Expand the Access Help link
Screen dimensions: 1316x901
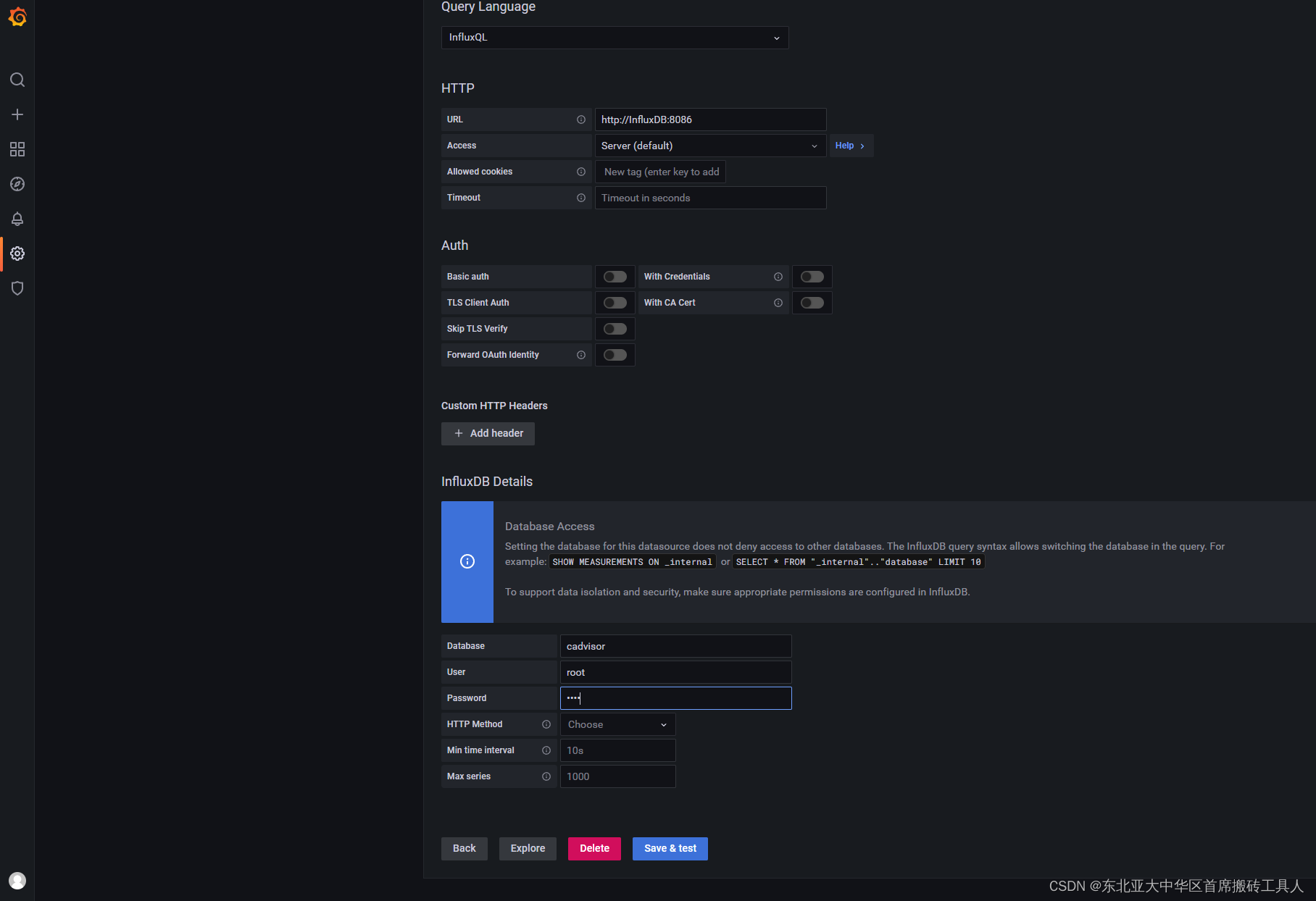[x=851, y=146]
